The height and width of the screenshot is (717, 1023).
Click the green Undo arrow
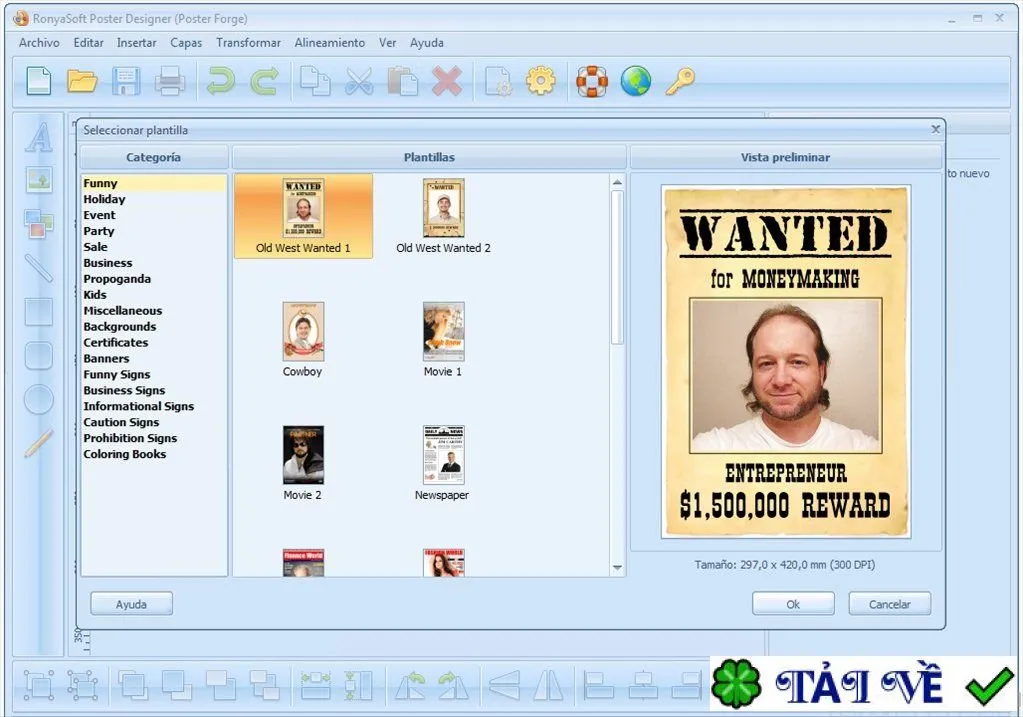(221, 82)
